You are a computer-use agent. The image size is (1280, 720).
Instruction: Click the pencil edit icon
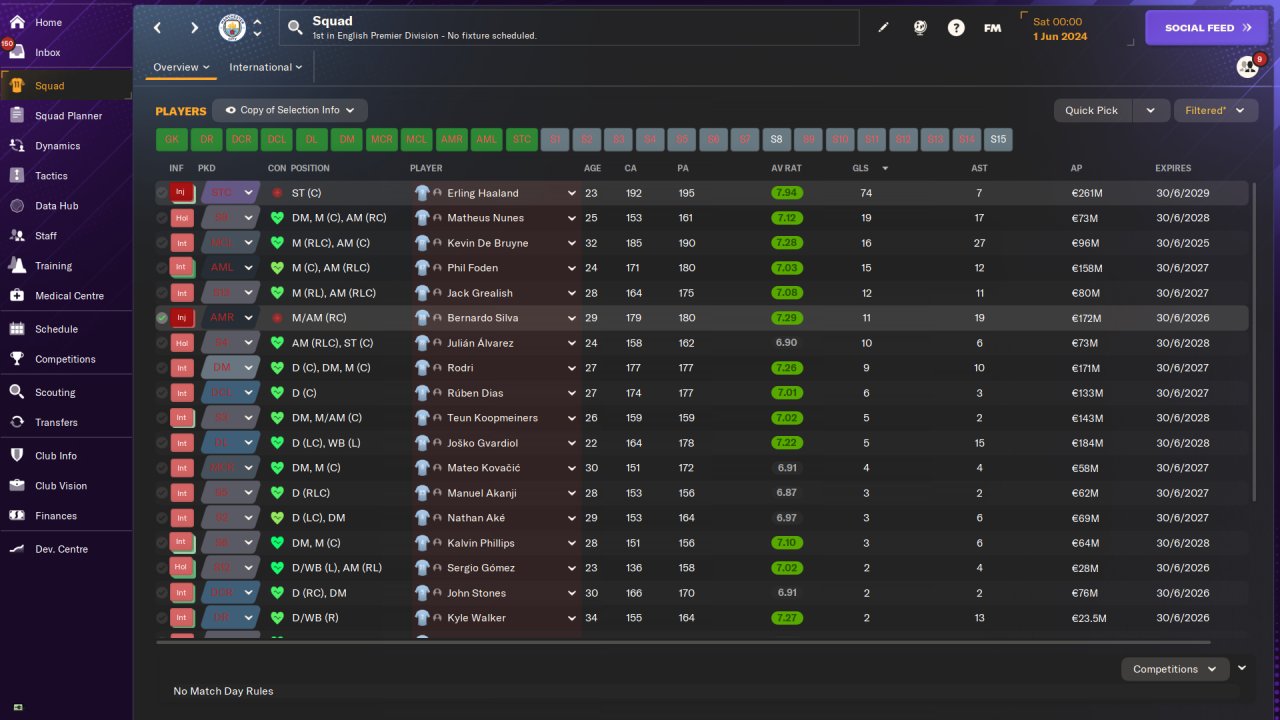click(883, 28)
